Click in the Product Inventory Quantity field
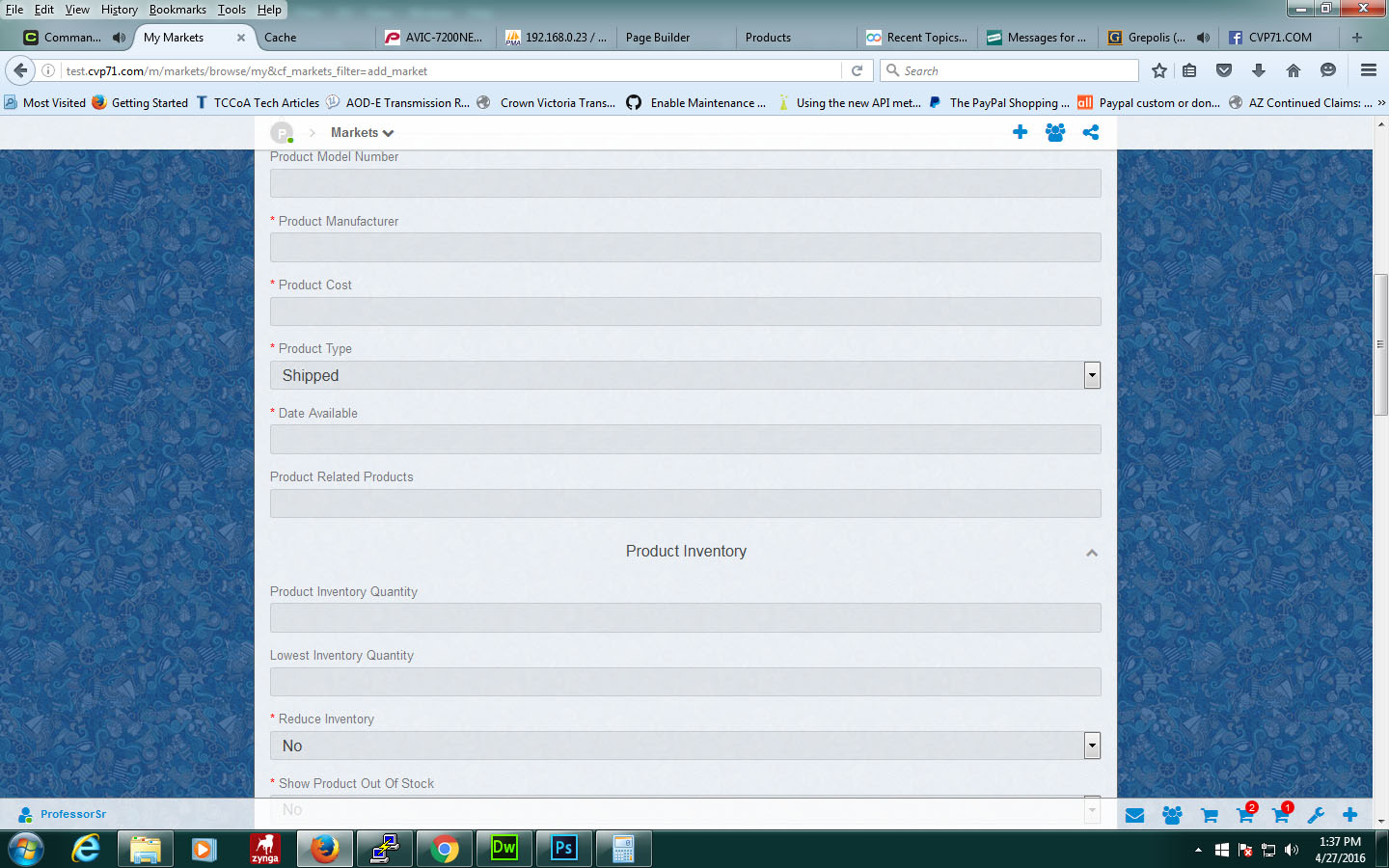Screen dimensions: 1389x868 click(685, 617)
